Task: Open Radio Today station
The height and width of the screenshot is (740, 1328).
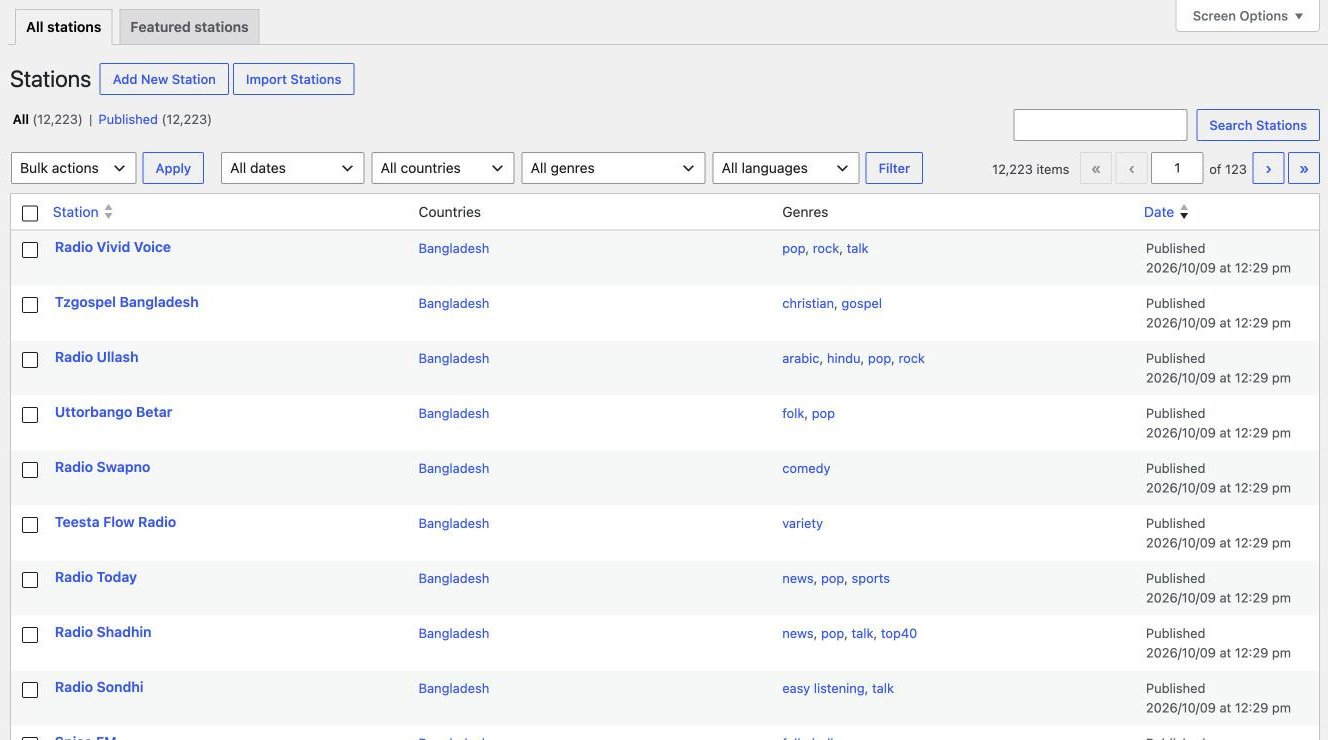Action: point(96,577)
